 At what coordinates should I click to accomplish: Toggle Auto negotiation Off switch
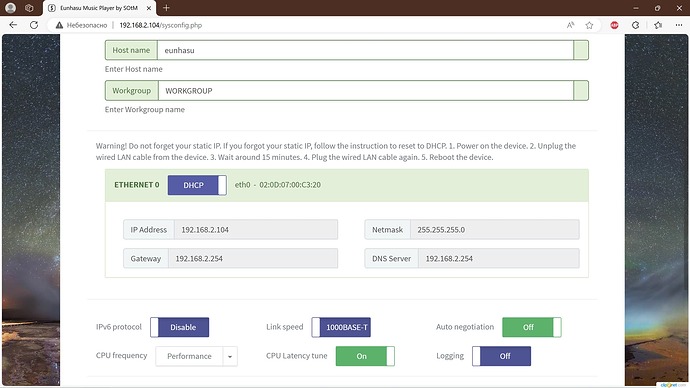pyautogui.click(x=532, y=327)
